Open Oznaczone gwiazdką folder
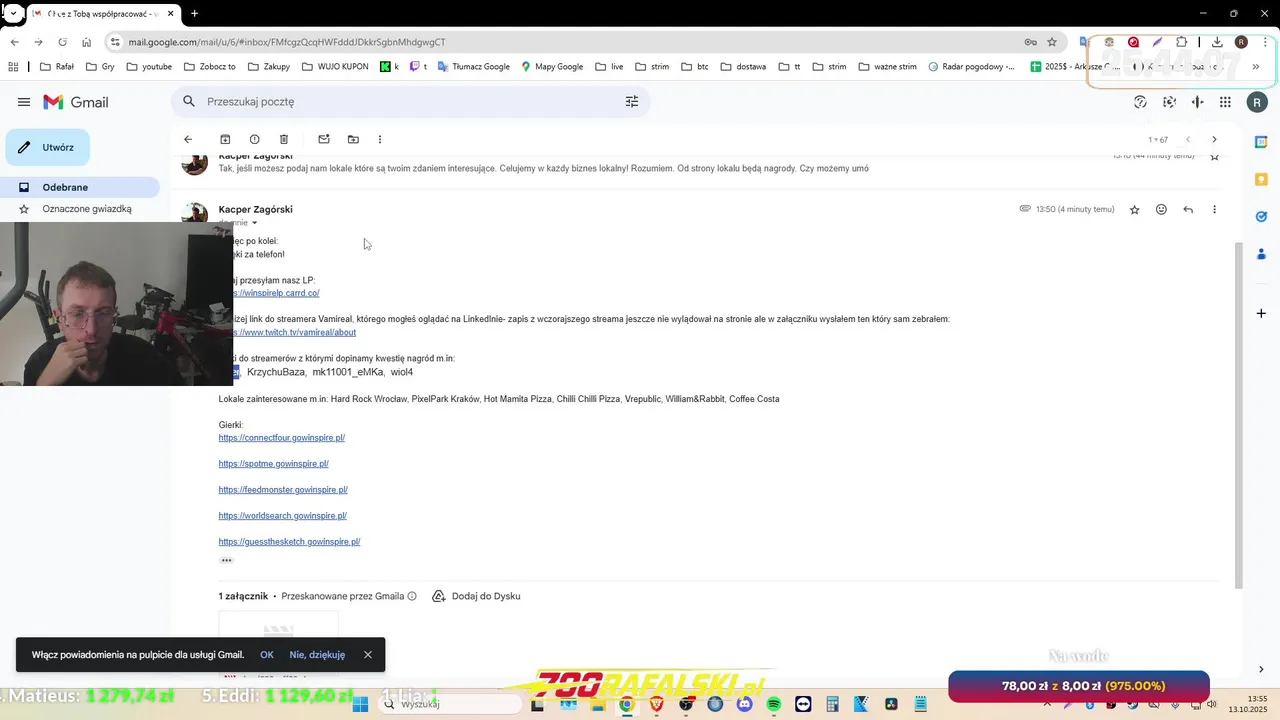1280x720 pixels. 80,209
